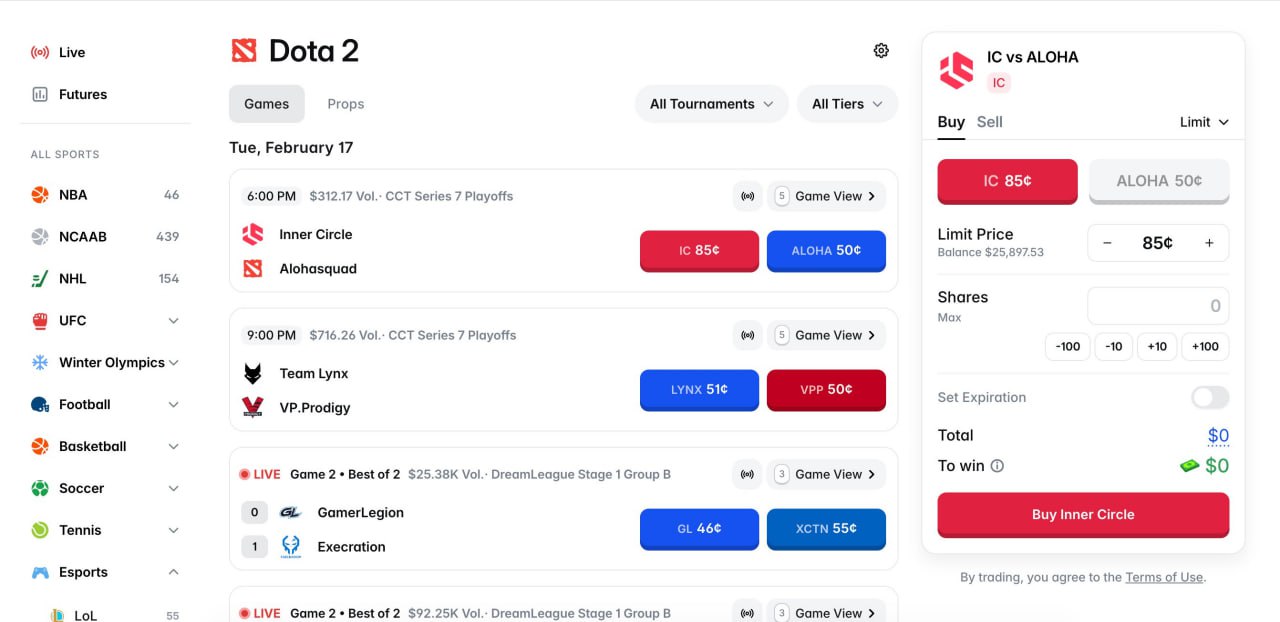Open the Terms of Use link

click(x=1164, y=577)
